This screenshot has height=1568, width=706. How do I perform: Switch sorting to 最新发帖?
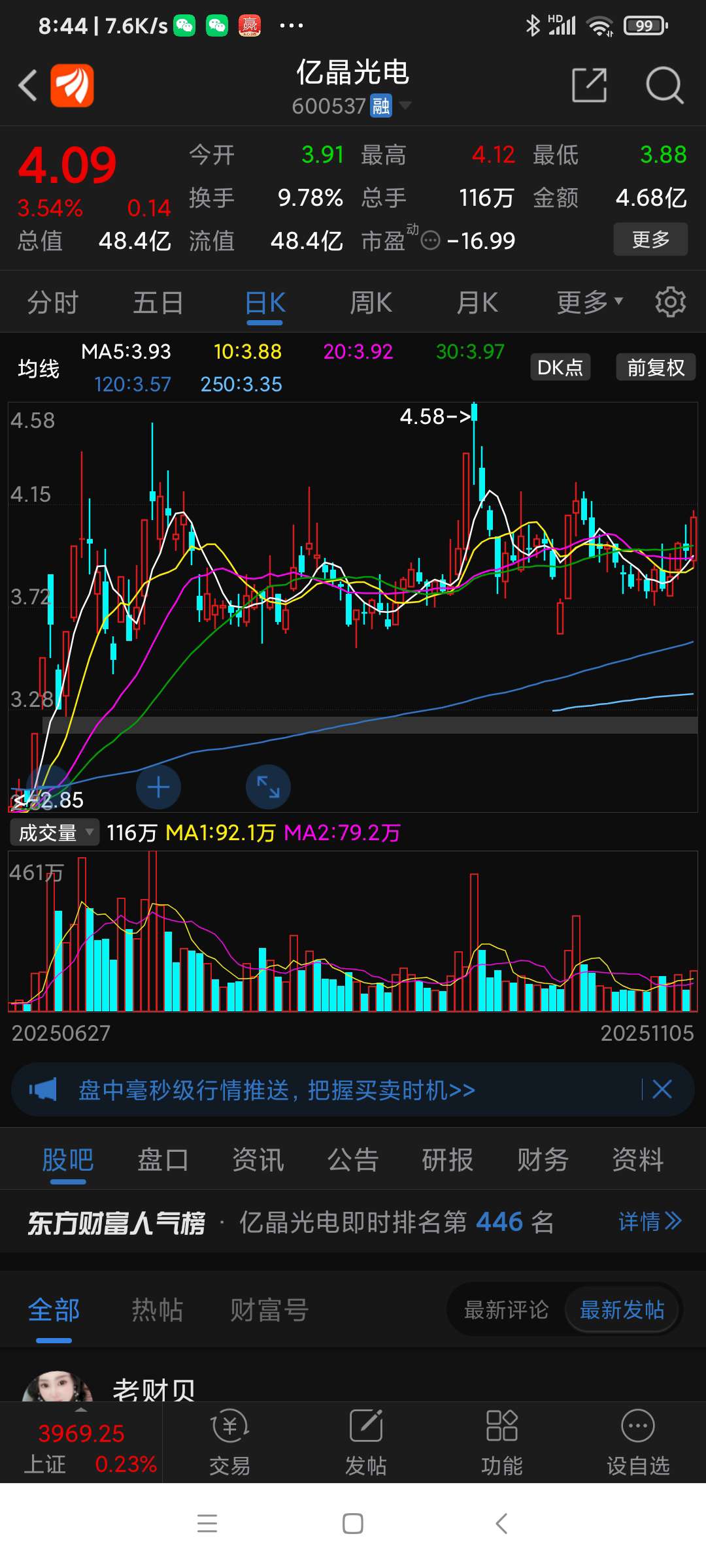622,1310
